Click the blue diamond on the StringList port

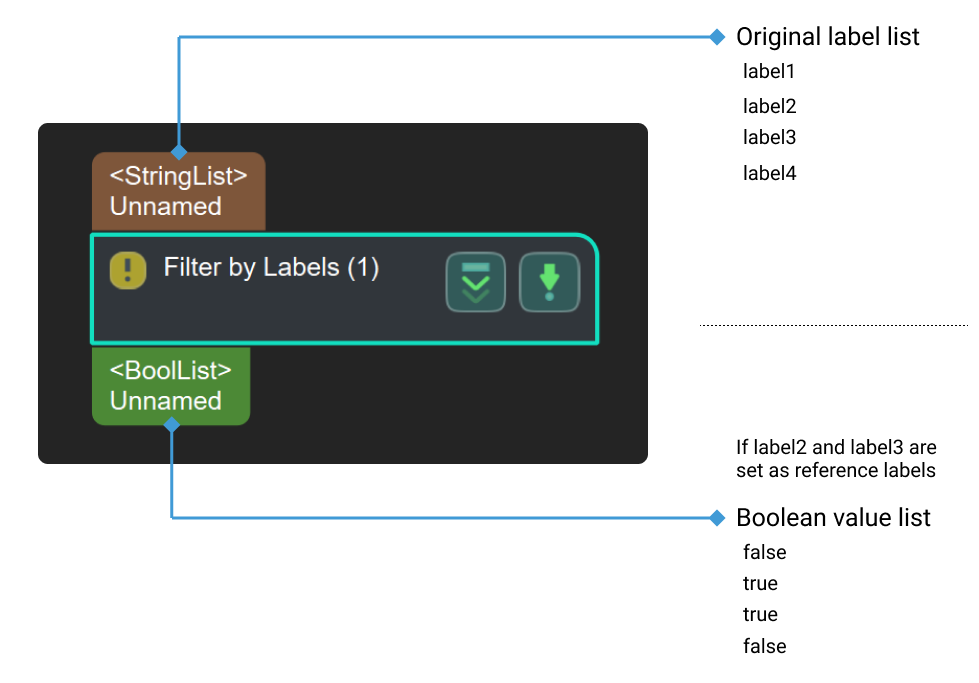[179, 153]
